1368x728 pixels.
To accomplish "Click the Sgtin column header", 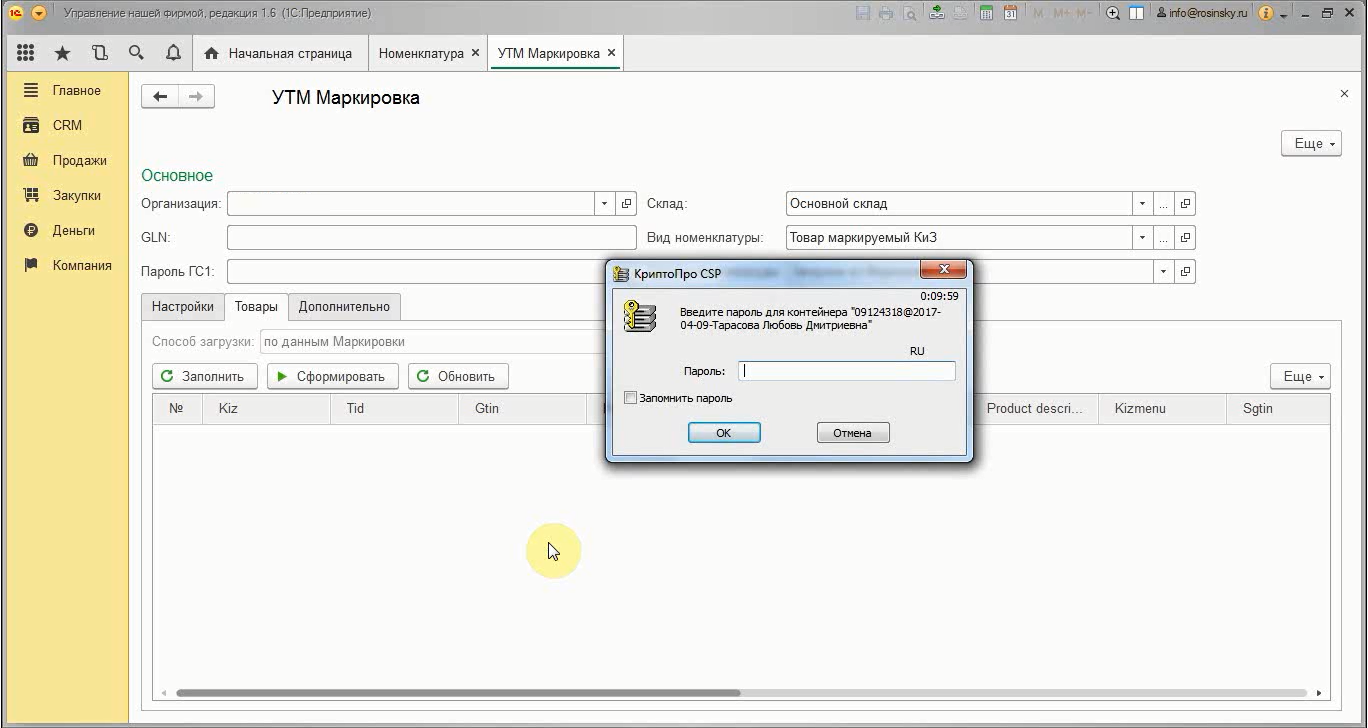I will tap(1278, 408).
